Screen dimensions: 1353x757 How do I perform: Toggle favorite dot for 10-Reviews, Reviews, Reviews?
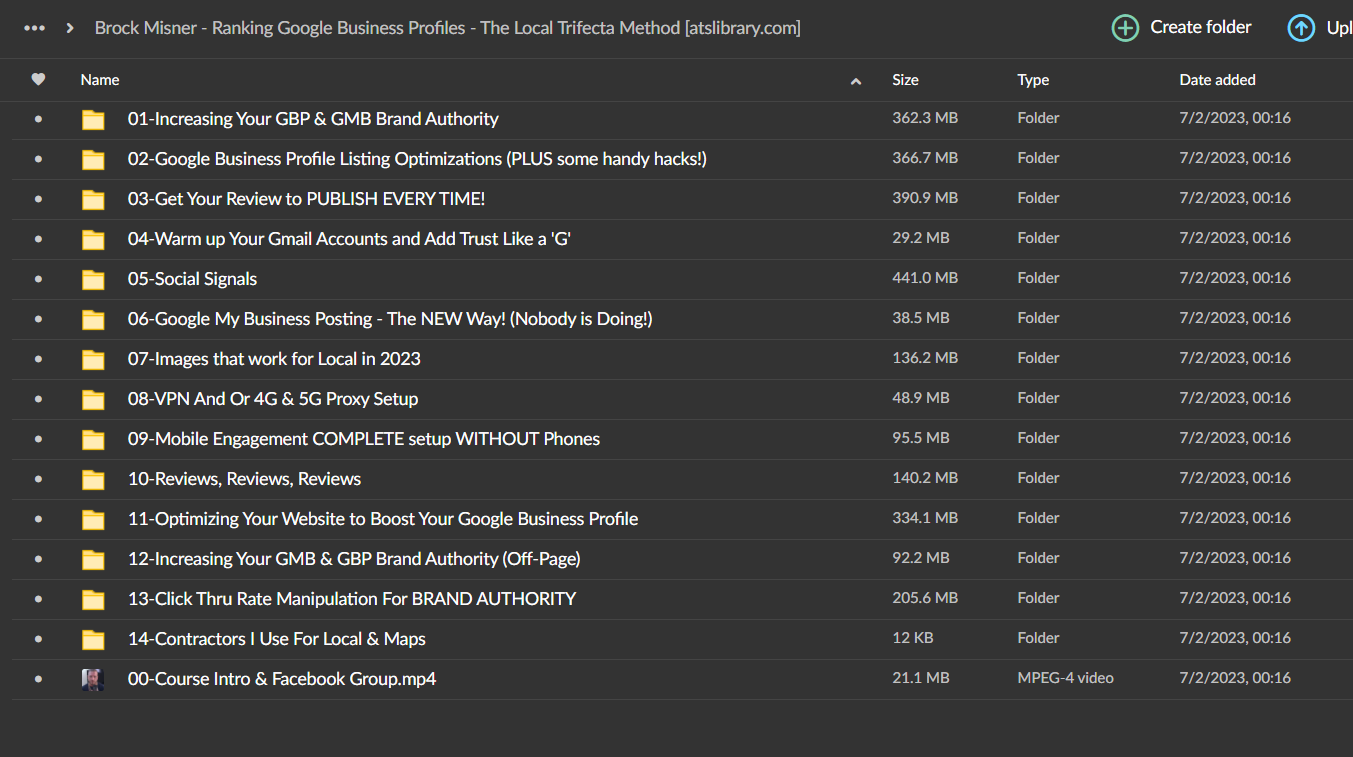(38, 479)
